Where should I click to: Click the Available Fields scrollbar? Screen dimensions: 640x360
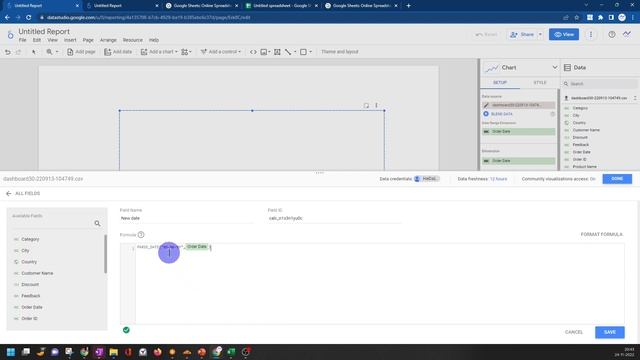point(105,254)
